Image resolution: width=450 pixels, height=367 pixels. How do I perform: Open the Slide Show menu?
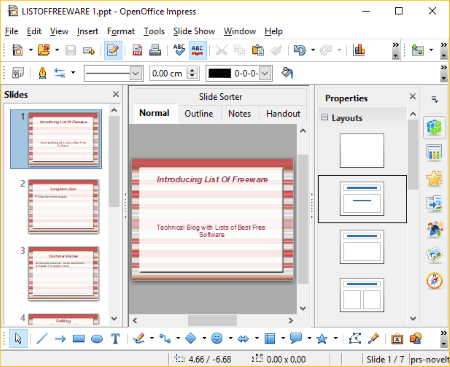(194, 31)
